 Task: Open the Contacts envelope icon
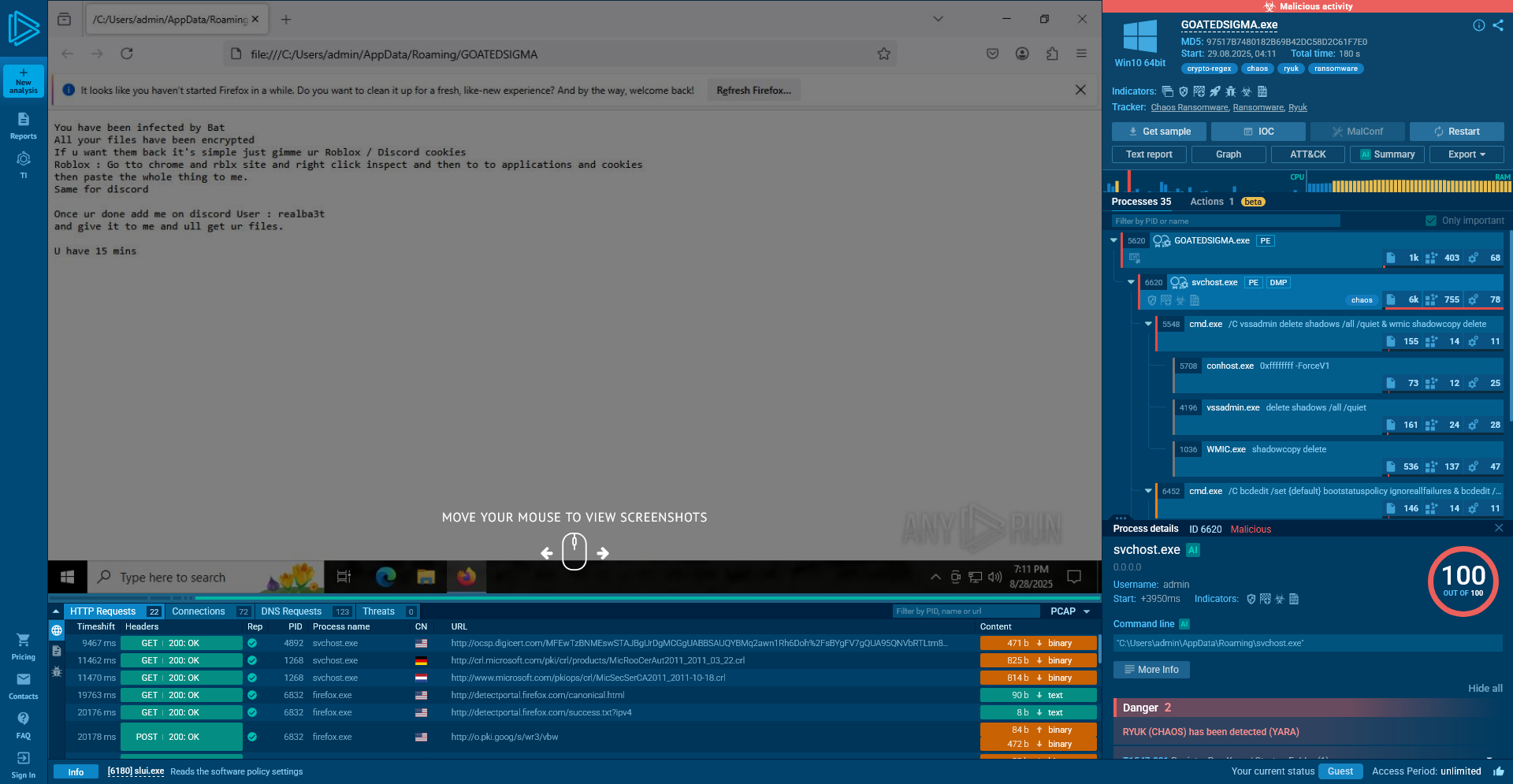(x=24, y=679)
